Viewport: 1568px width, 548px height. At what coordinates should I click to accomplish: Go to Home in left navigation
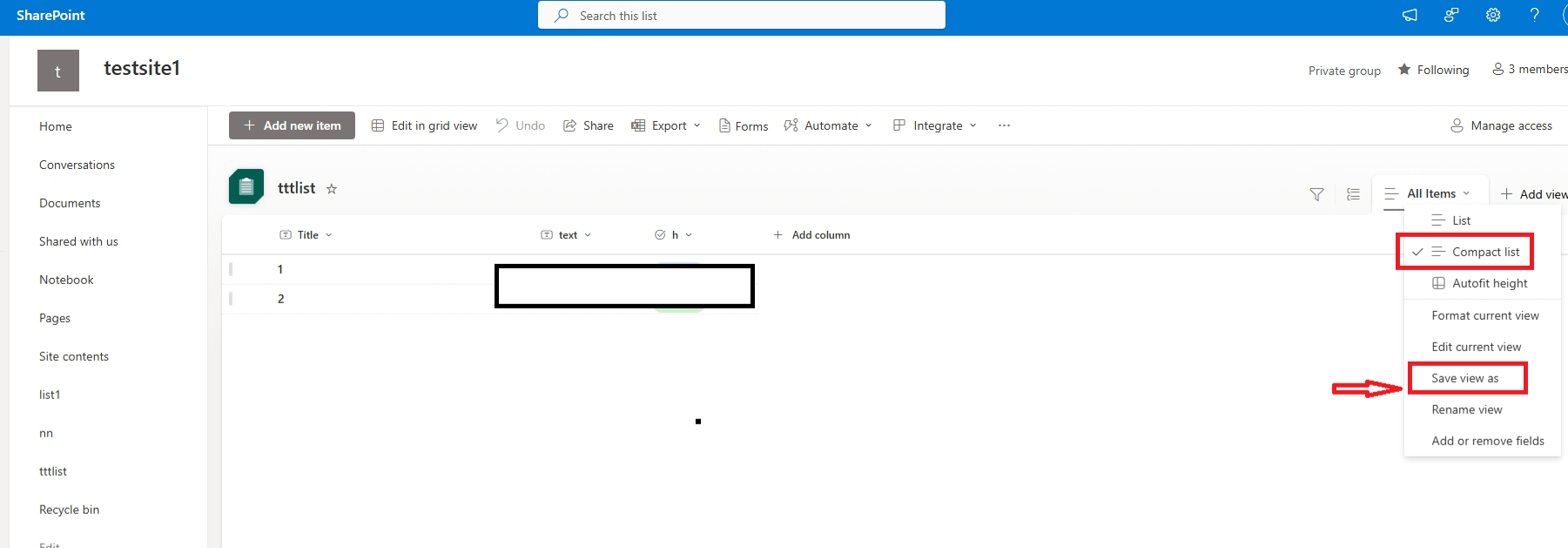tap(56, 126)
